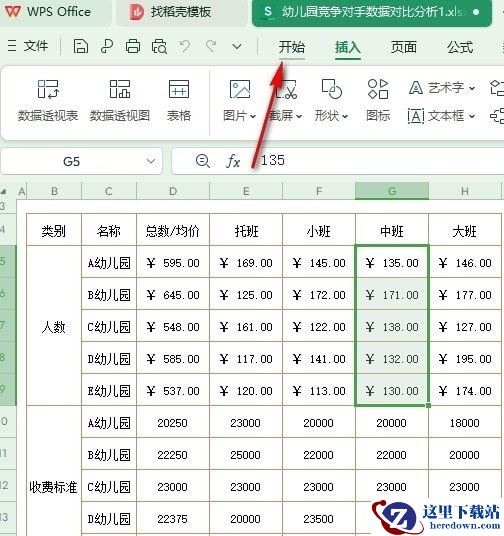The width and height of the screenshot is (504, 536).
Task: Open Print Preview icon
Action: (x=159, y=46)
